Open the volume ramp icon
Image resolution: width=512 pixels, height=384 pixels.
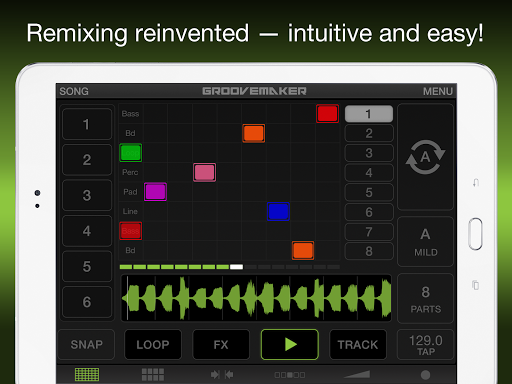(x=357, y=374)
